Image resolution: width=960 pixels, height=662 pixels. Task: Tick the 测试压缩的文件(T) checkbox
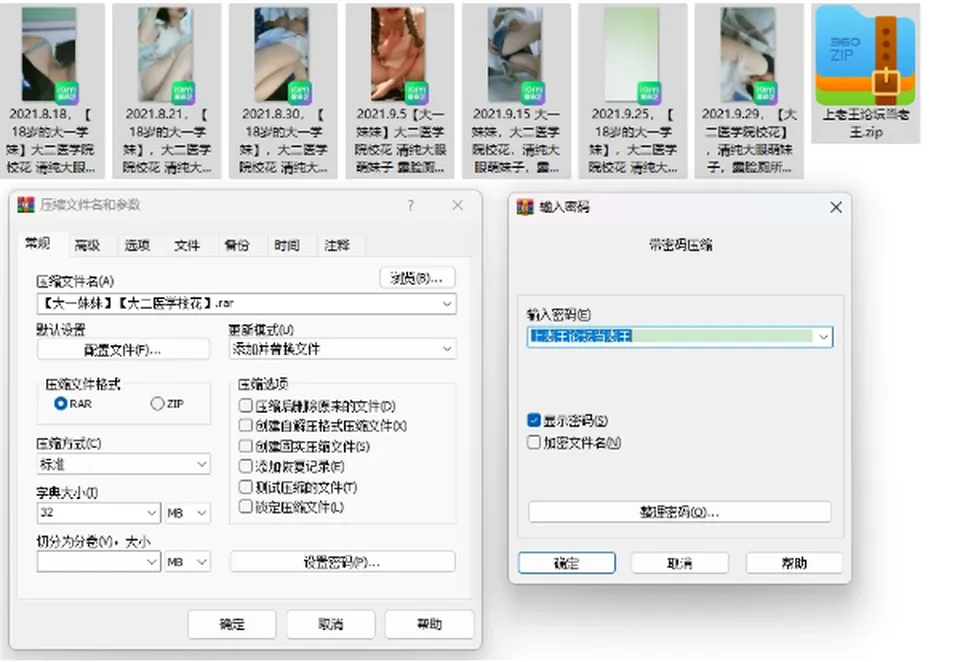[246, 487]
